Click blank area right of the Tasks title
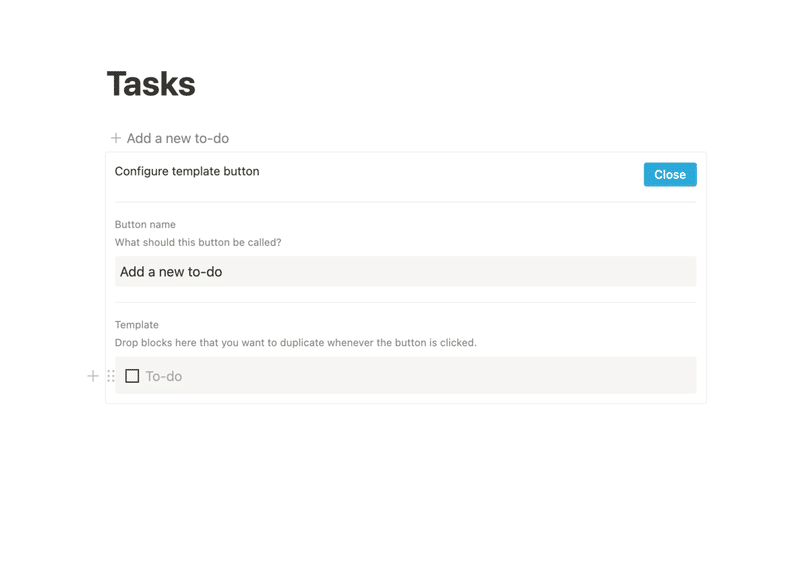 point(450,84)
